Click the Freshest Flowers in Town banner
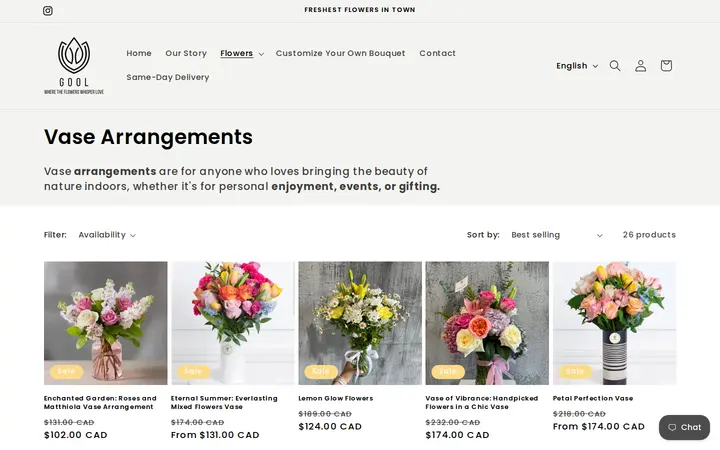Image resolution: width=720 pixels, height=450 pixels. pos(360,10)
